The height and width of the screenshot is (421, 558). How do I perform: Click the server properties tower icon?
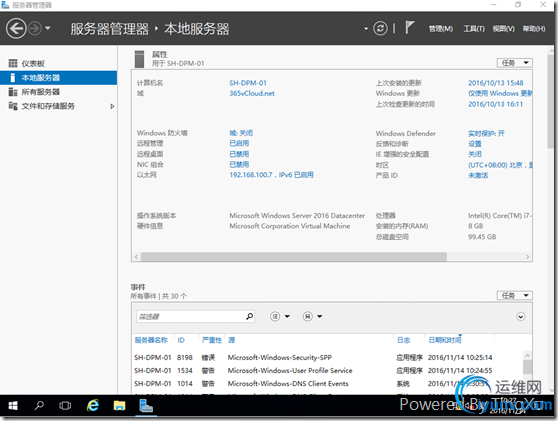coord(140,59)
